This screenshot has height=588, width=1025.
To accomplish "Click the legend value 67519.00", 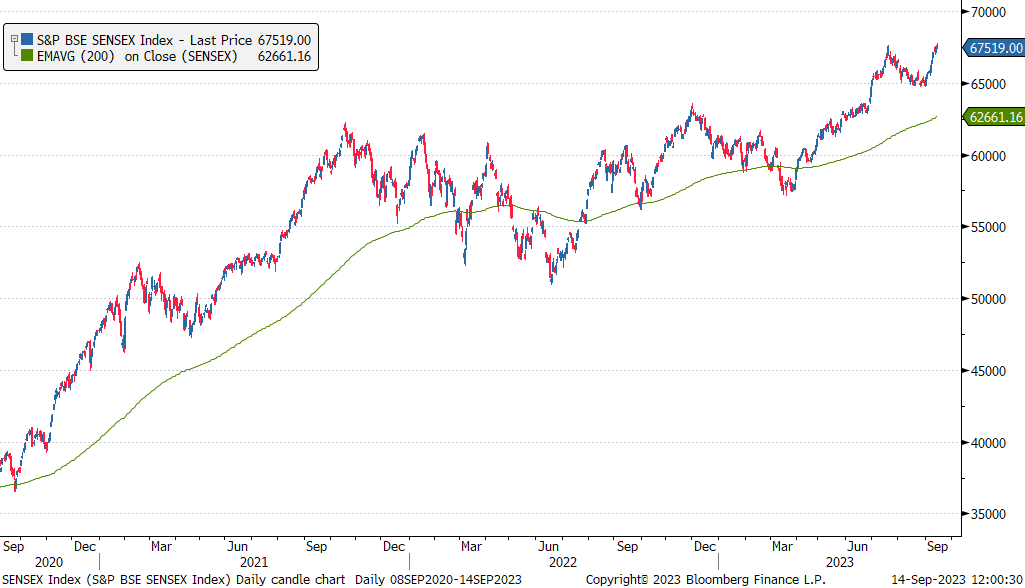I will coord(284,40).
